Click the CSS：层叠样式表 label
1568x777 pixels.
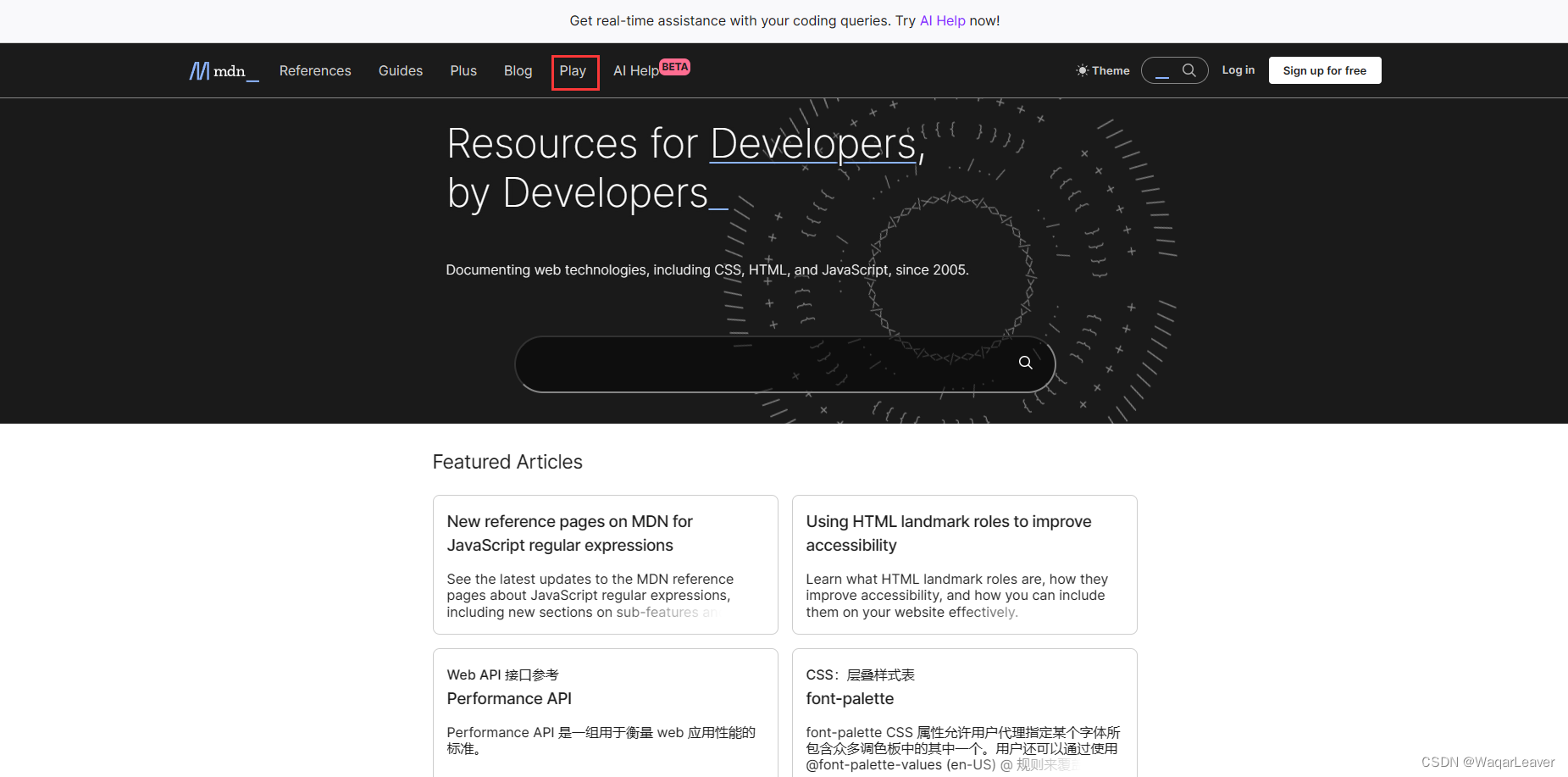tap(860, 675)
